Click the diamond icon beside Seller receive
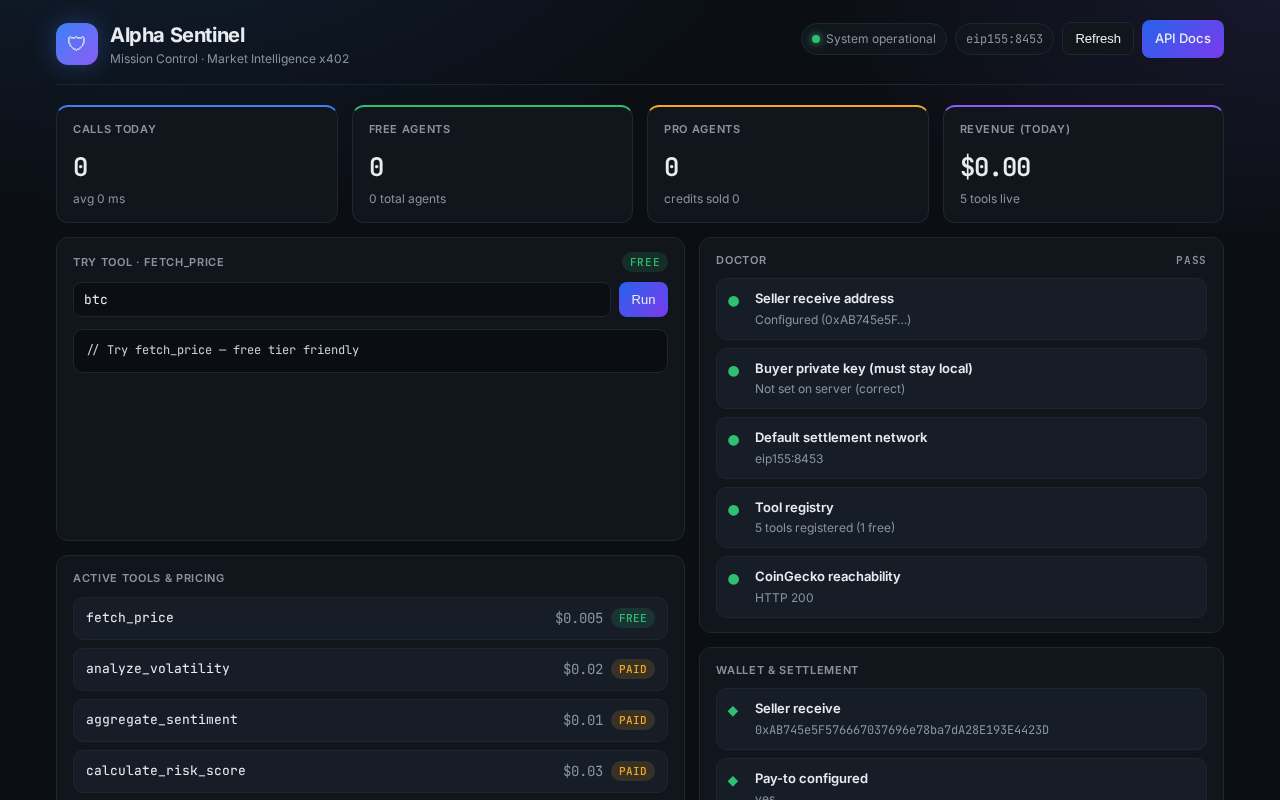Image resolution: width=1280 pixels, height=800 pixels. (733, 711)
